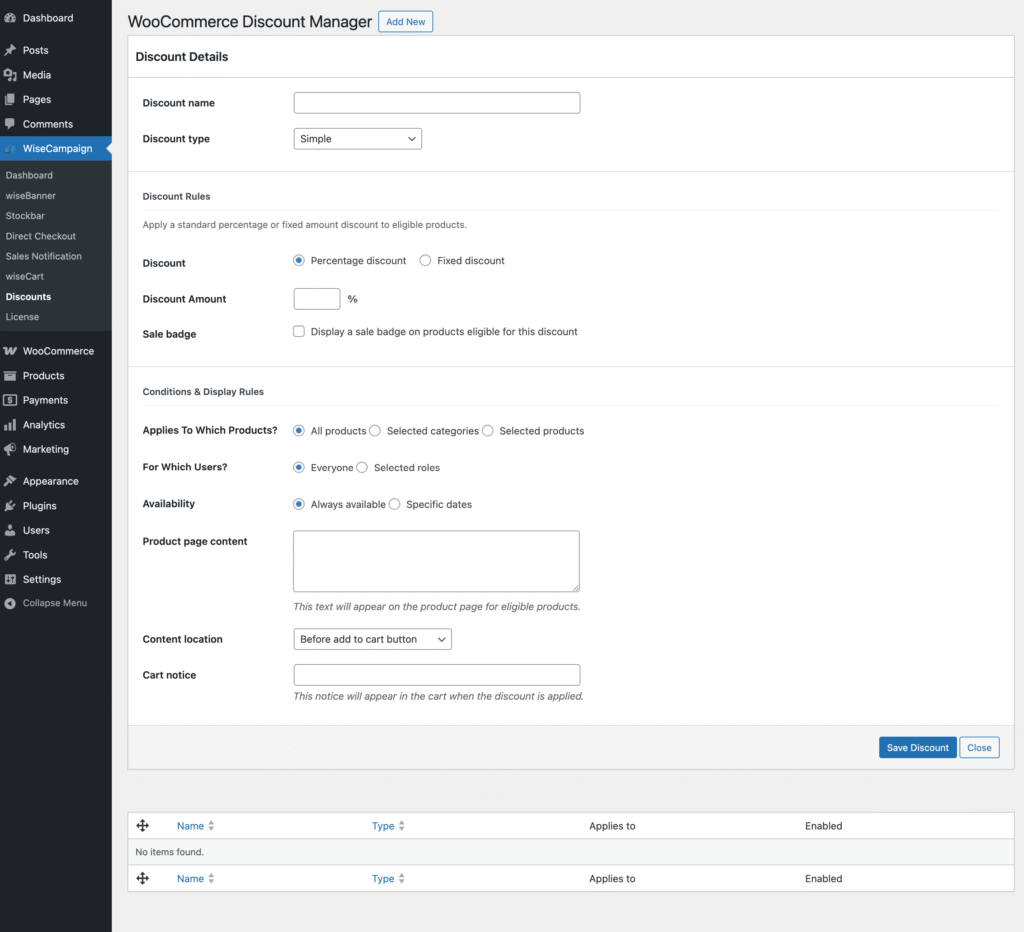
Task: Click the Close button
Action: point(979,748)
